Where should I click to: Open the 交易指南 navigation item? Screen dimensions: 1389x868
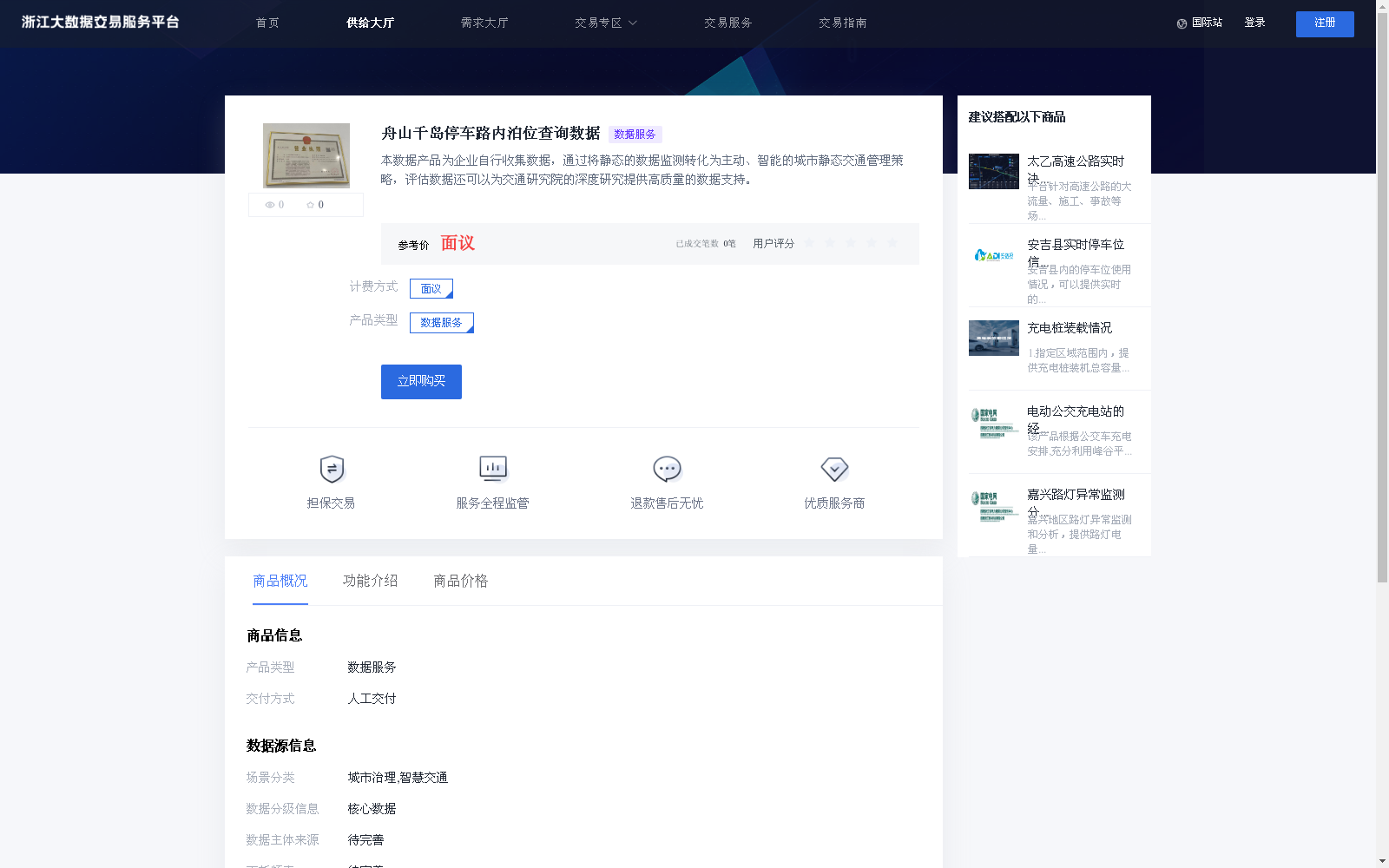(x=842, y=23)
